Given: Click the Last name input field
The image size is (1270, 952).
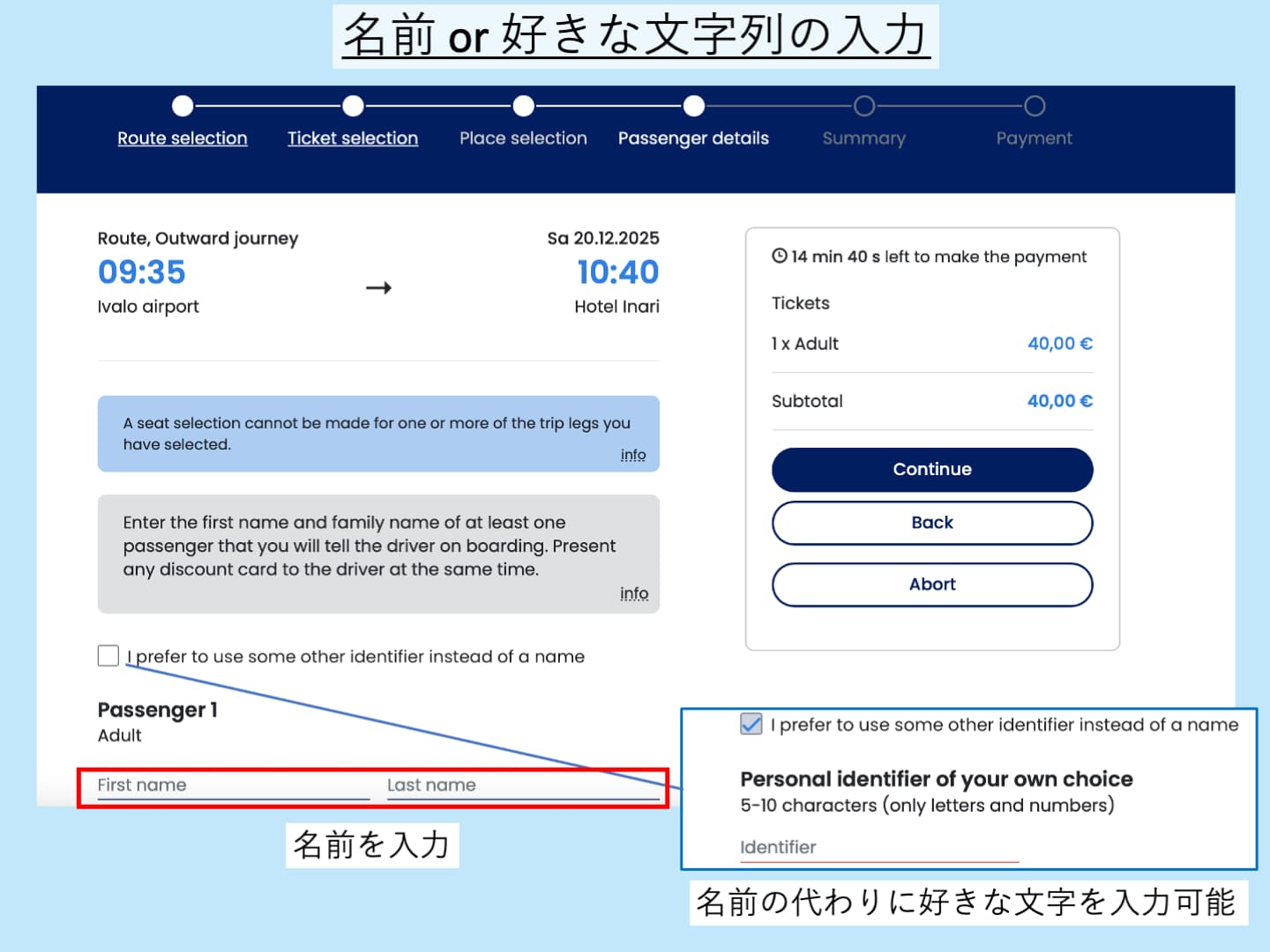Looking at the screenshot, I should pyautogui.click(x=522, y=785).
